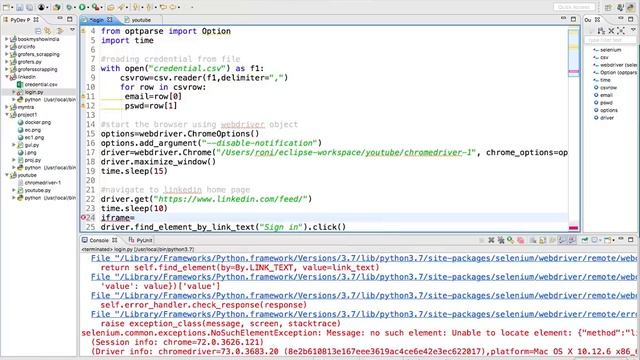Click the Open Perspective icon

[608, 7]
